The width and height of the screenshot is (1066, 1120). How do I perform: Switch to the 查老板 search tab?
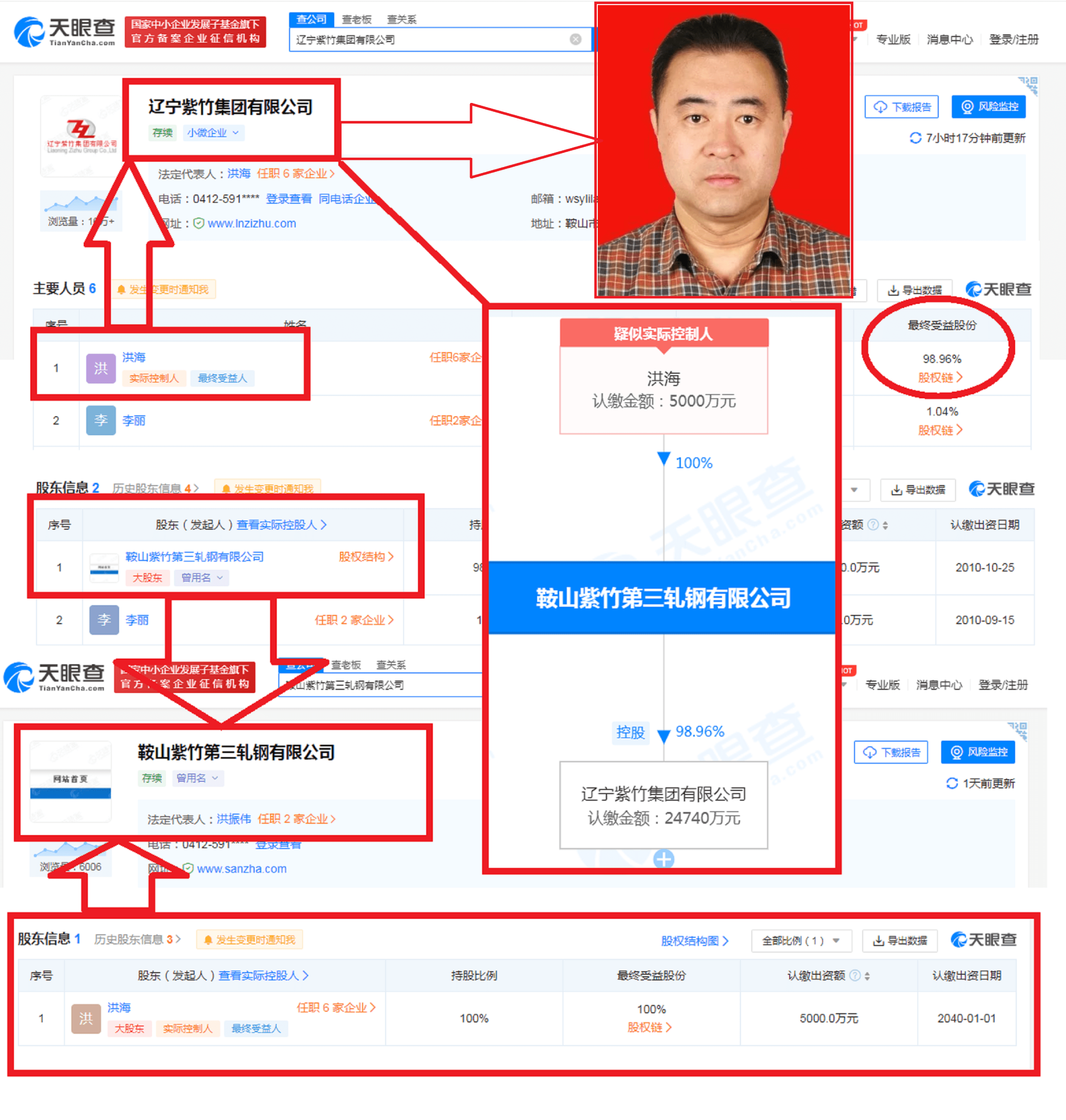point(356,19)
